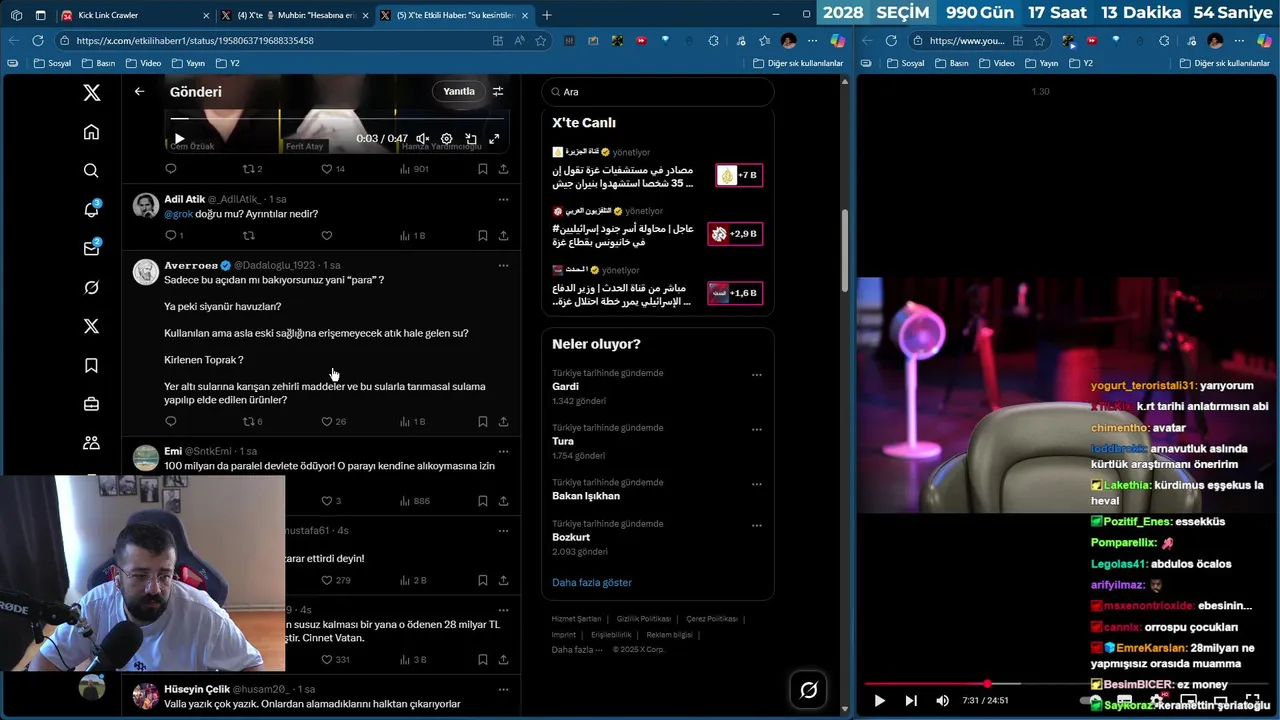Open X messages envelope icon
1280x720 pixels.
[x=91, y=248]
